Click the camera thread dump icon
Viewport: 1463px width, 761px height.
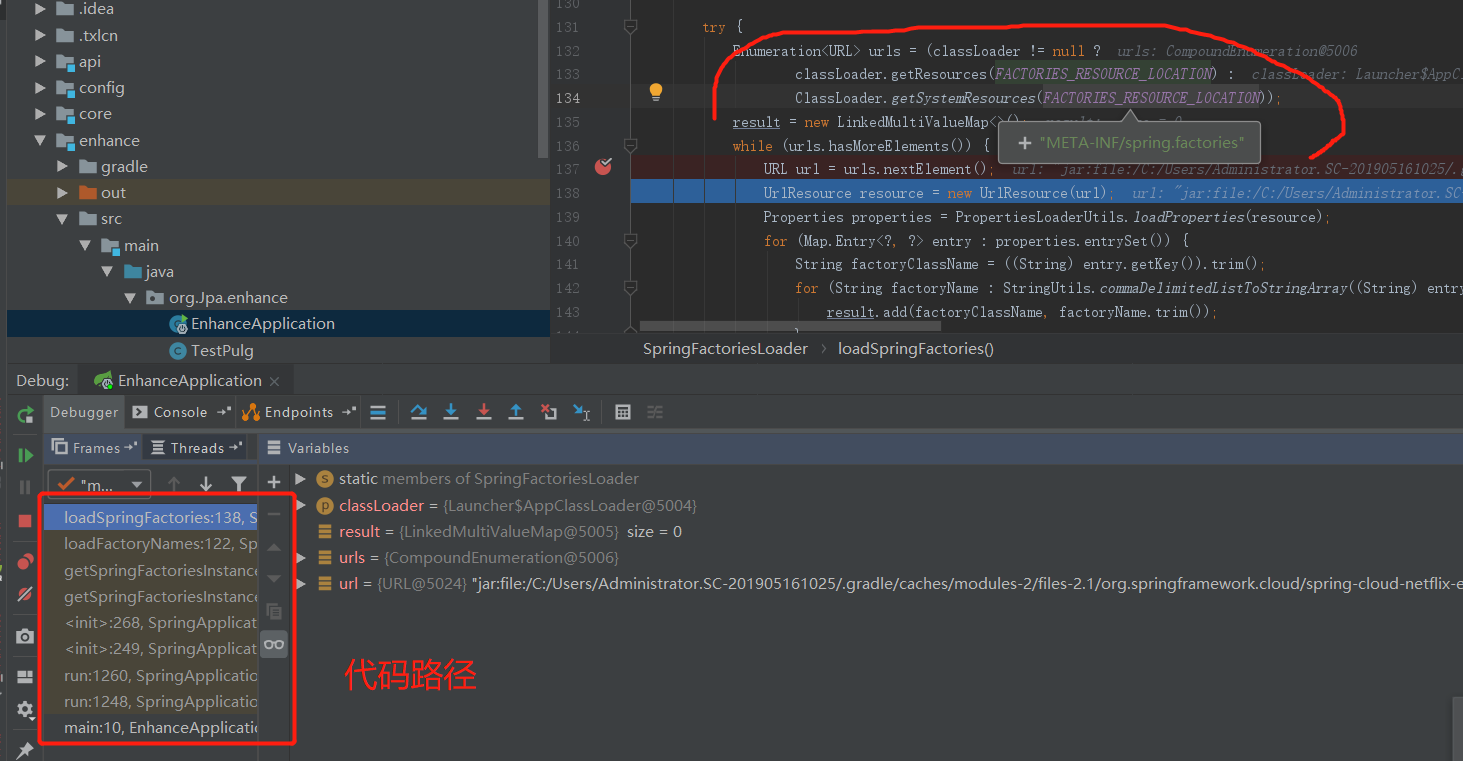click(x=25, y=636)
